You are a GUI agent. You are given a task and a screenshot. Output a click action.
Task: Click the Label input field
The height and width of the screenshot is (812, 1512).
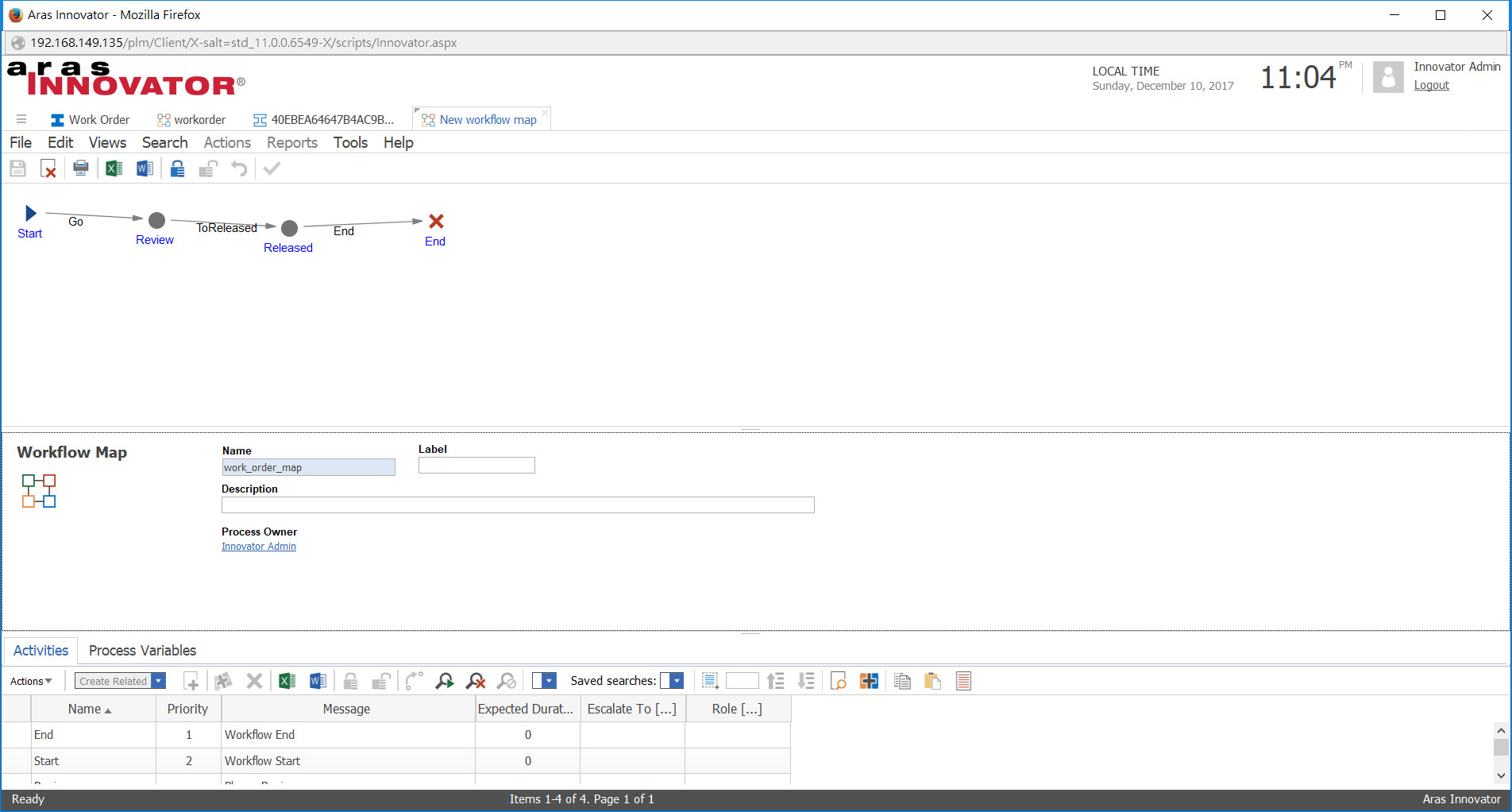pyautogui.click(x=476, y=466)
